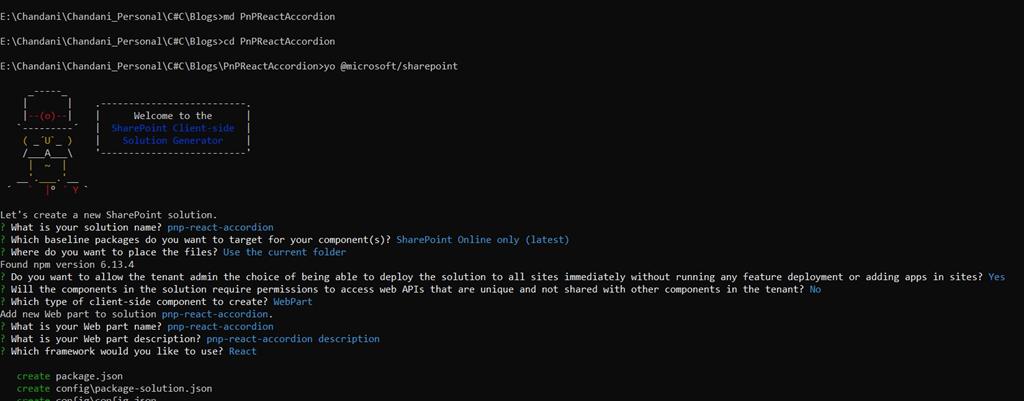The width and height of the screenshot is (1024, 401).
Task: Click the blue "Solution Generator" banner text
Action: pyautogui.click(x=172, y=141)
